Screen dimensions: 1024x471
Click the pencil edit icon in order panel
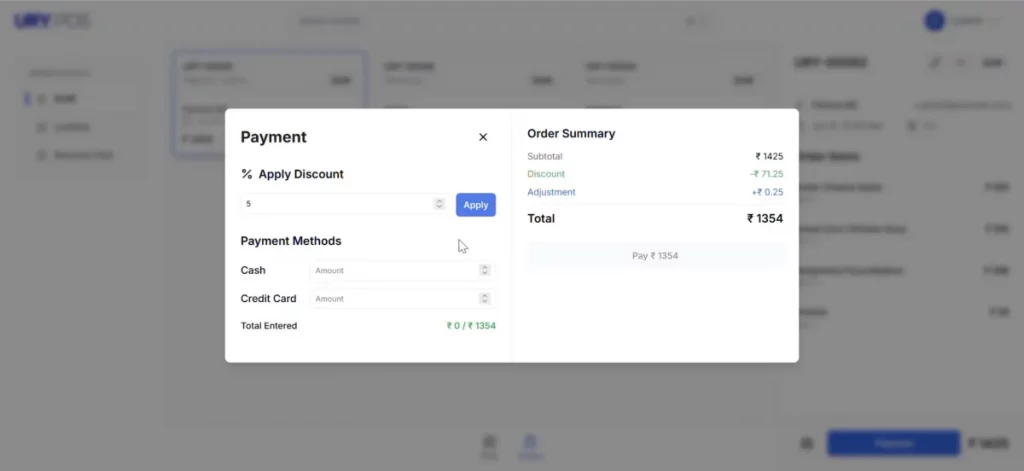point(935,63)
